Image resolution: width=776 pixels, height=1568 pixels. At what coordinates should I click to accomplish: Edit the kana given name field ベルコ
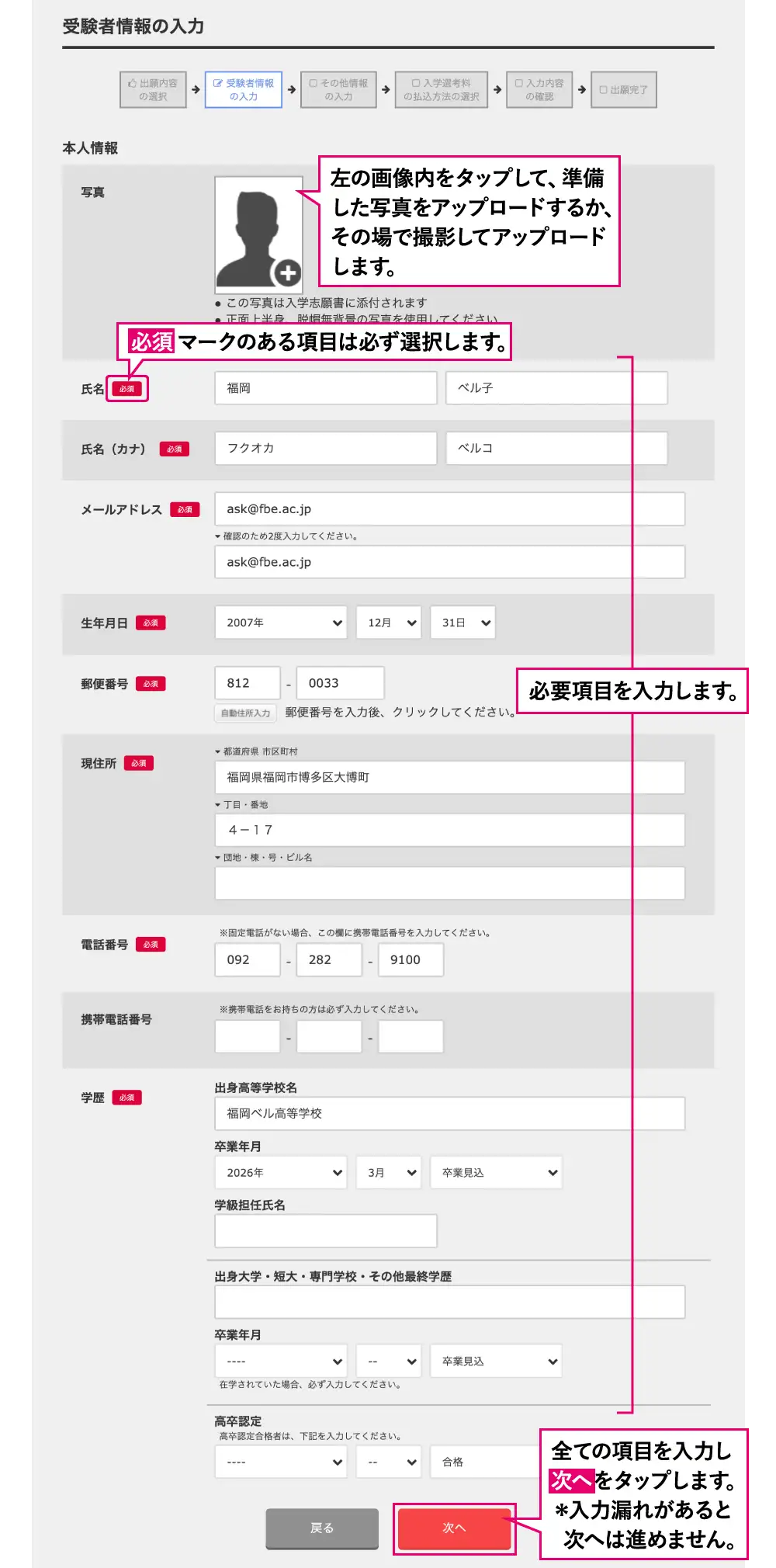point(556,449)
